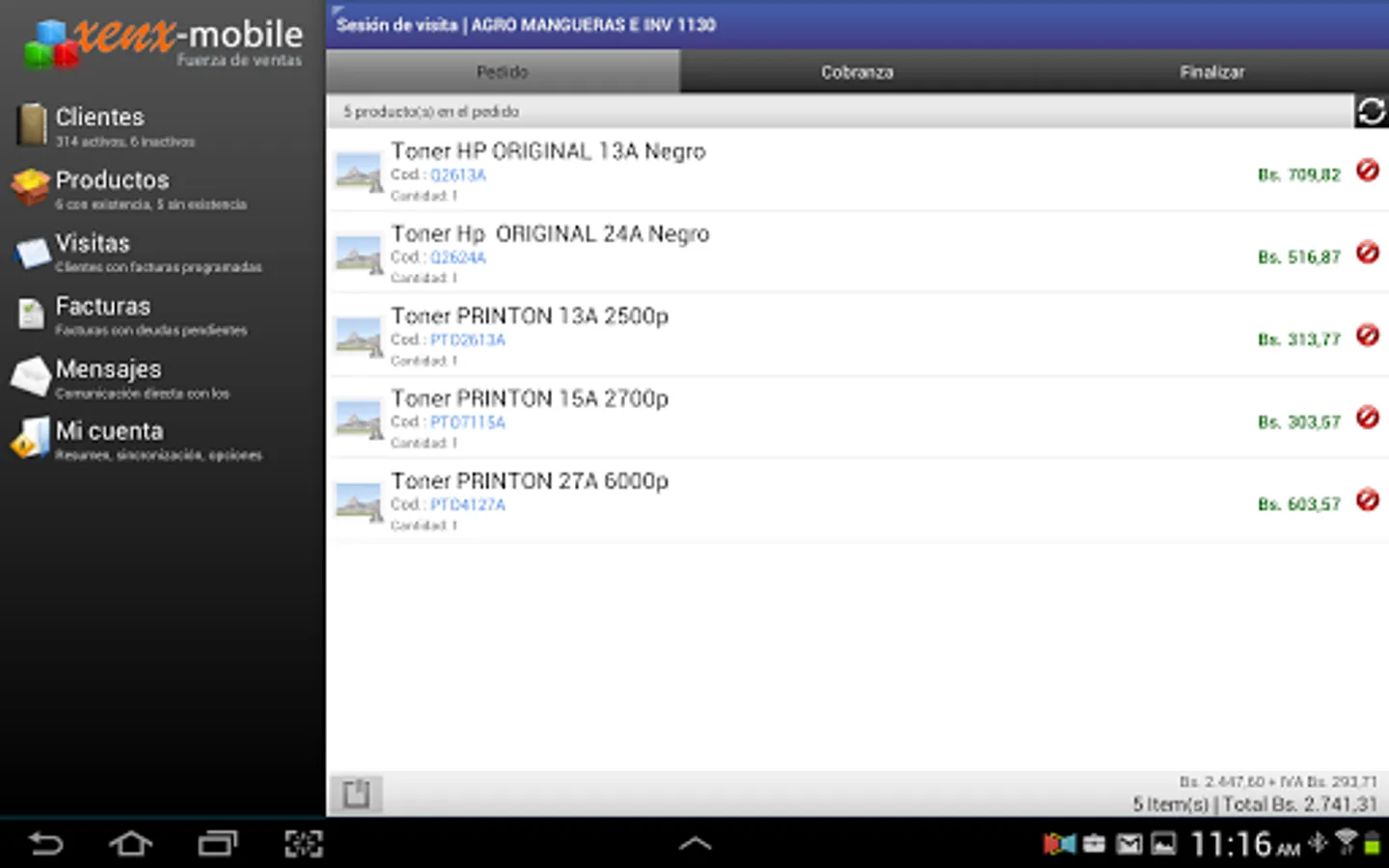Click the Visitas card icon
Screen dimensions: 1389x868
pos(32,253)
